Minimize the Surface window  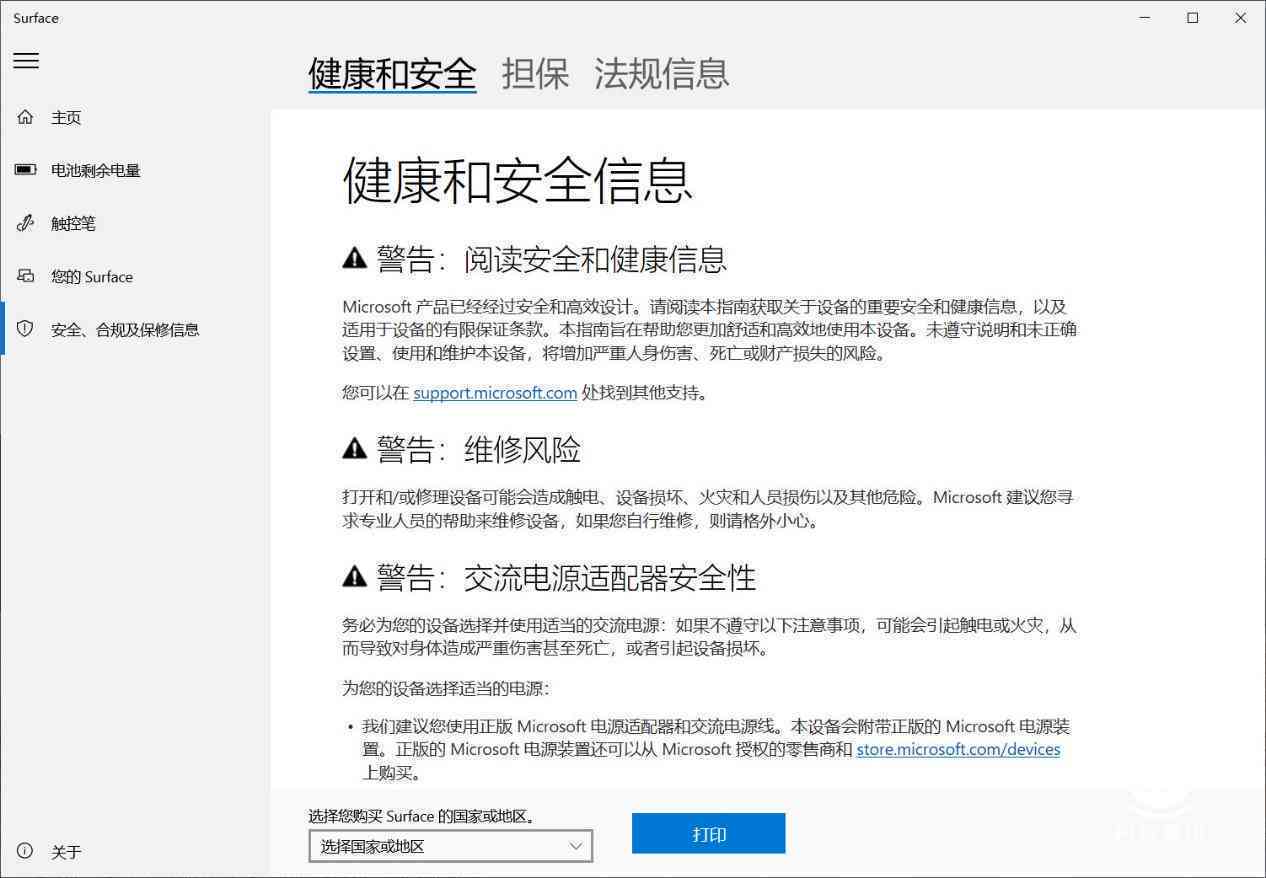click(x=1145, y=17)
